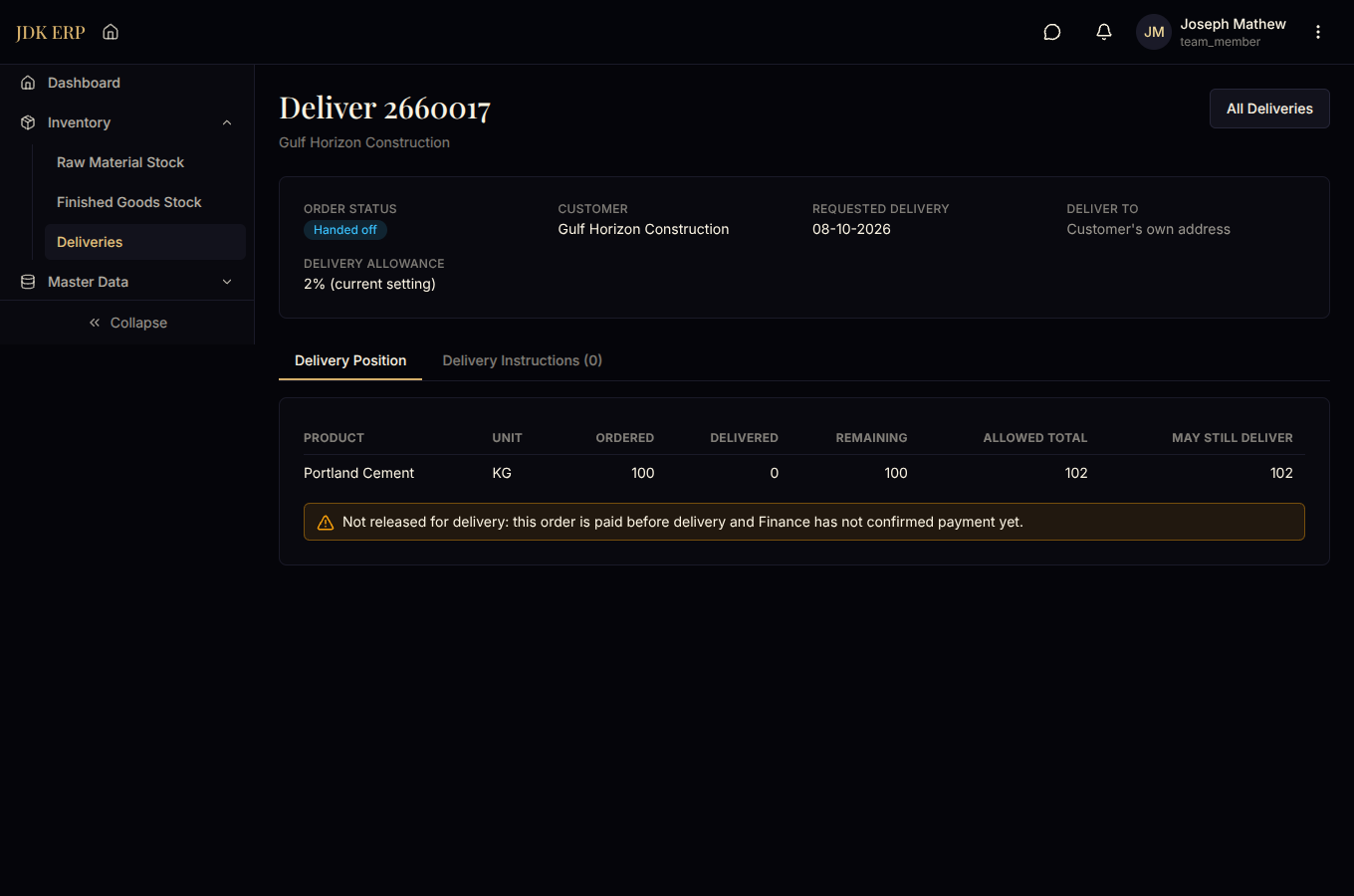Viewport: 1354px width, 896px height.
Task: Switch to Delivery Position tab
Action: point(350,360)
